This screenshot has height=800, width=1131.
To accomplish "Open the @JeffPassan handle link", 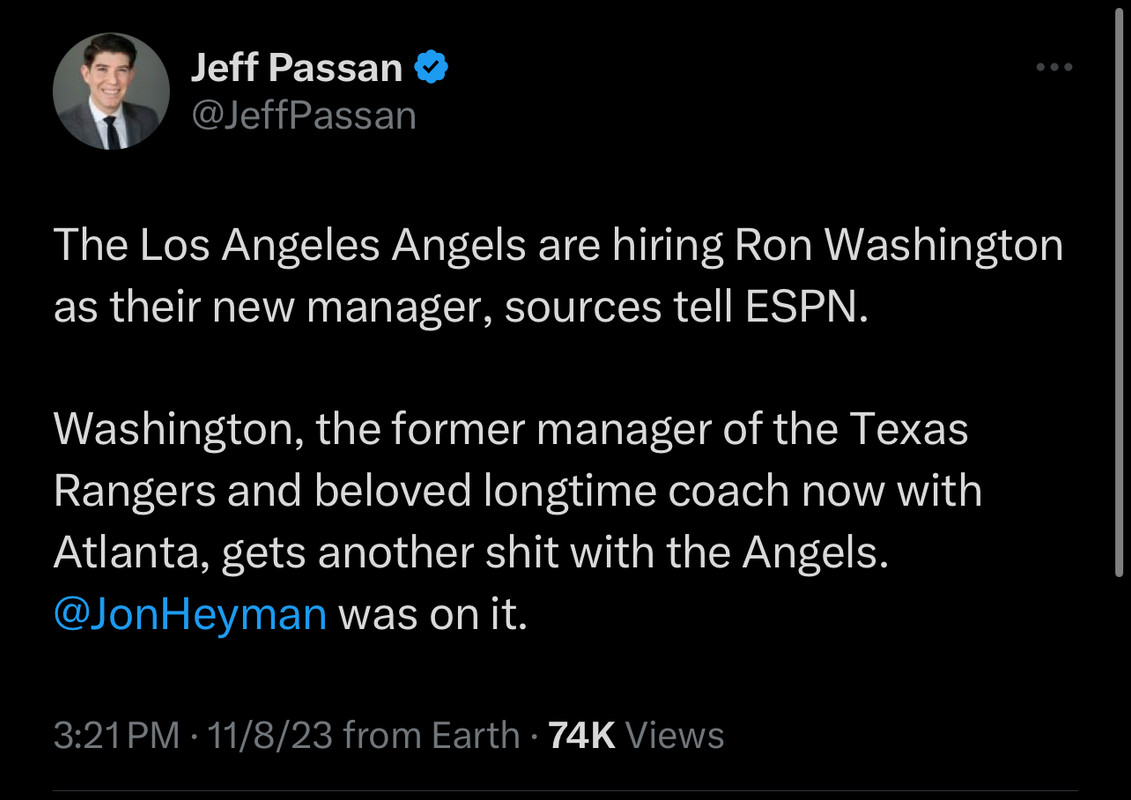I will point(302,116).
